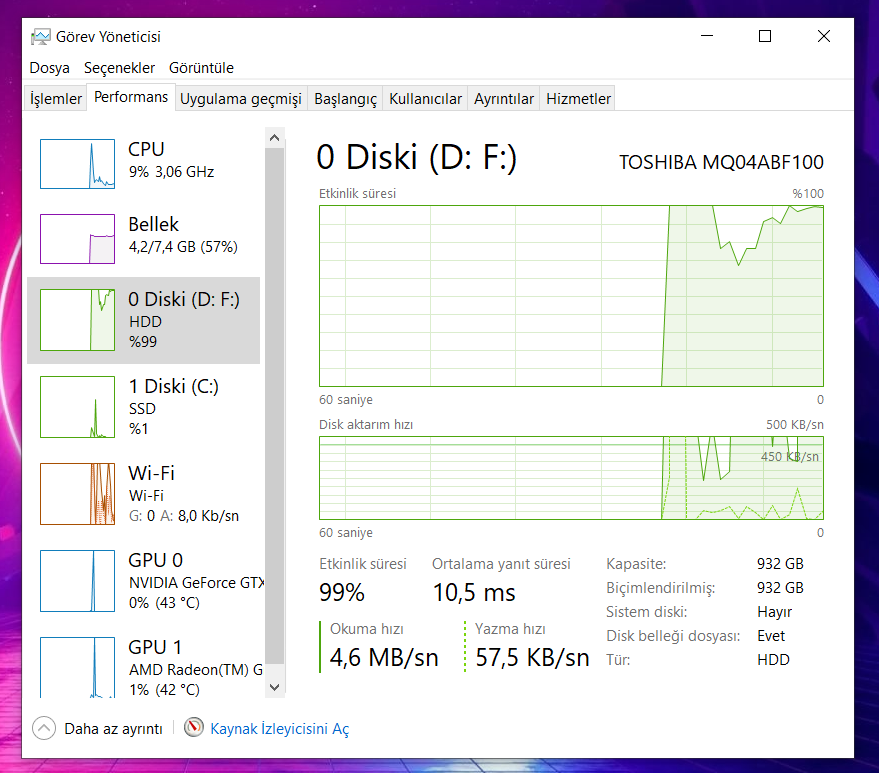This screenshot has width=879, height=773.
Task: Select the CPU mini graph thumbnail
Action: pyautogui.click(x=77, y=164)
